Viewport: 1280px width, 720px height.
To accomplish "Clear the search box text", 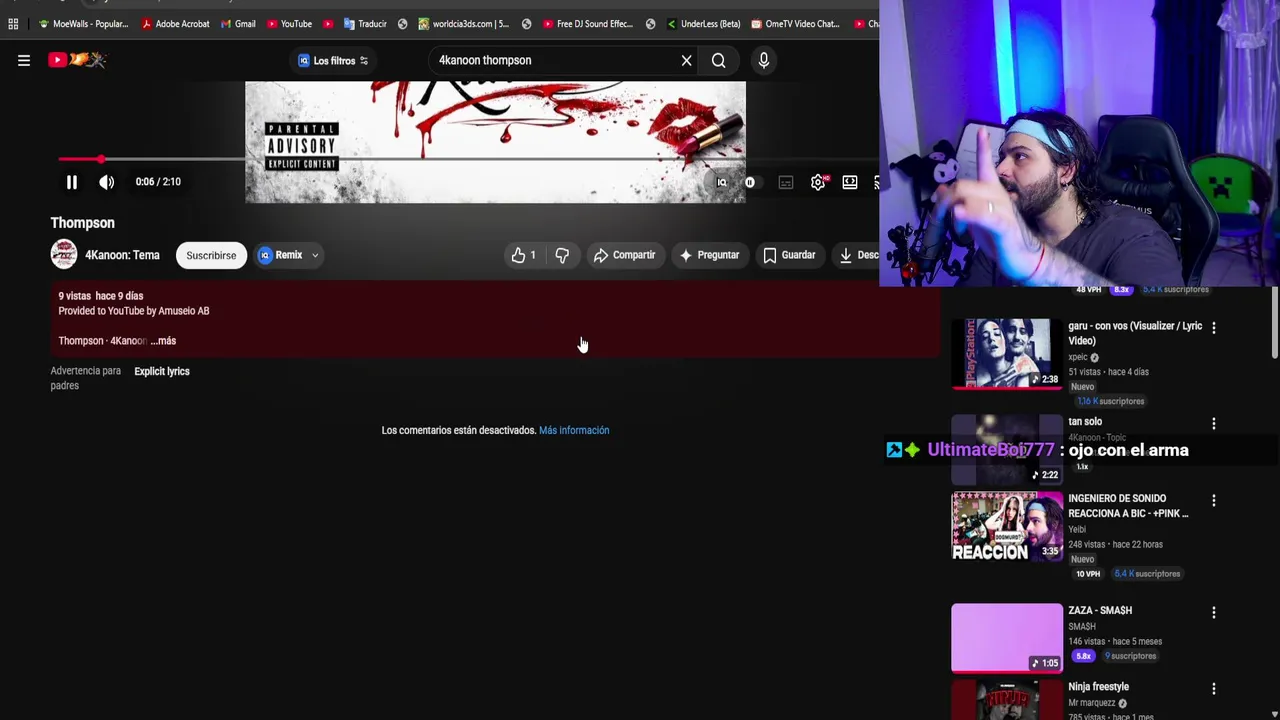I will click(x=686, y=60).
